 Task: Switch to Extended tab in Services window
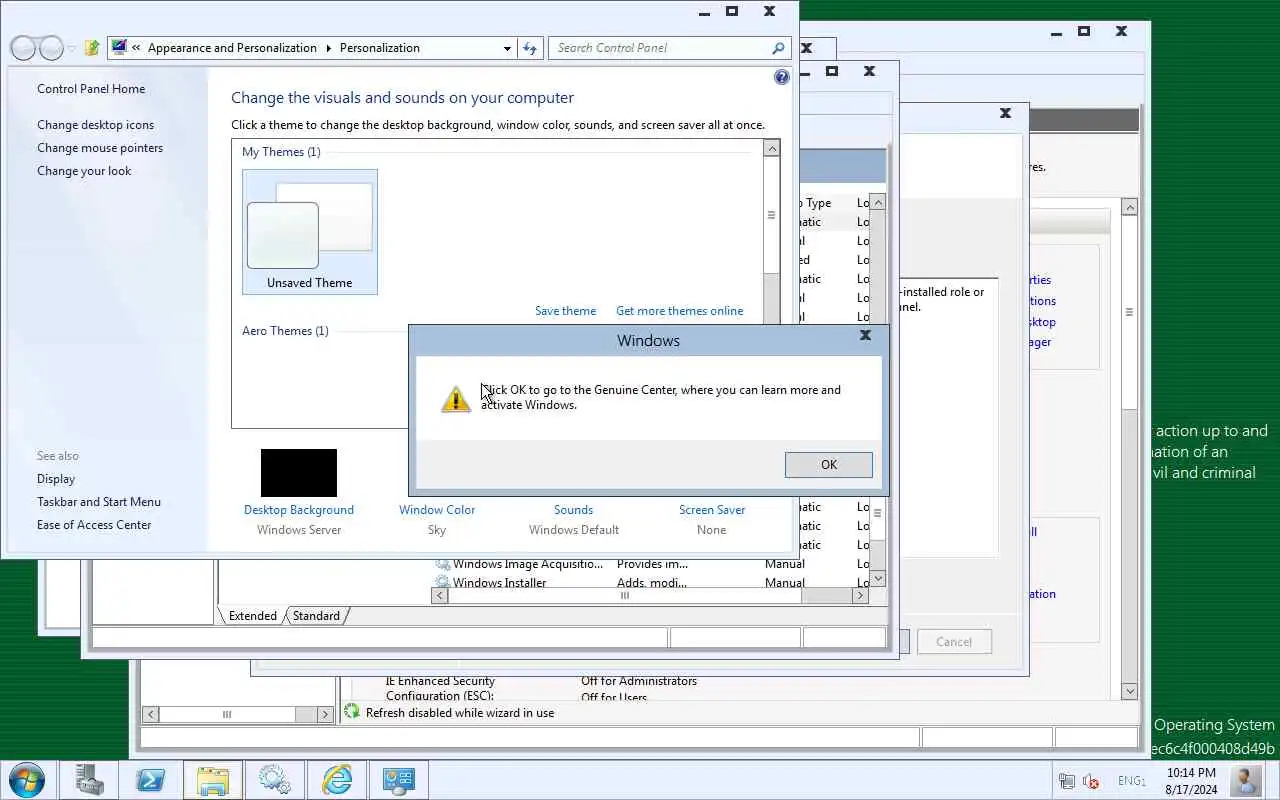click(252, 616)
